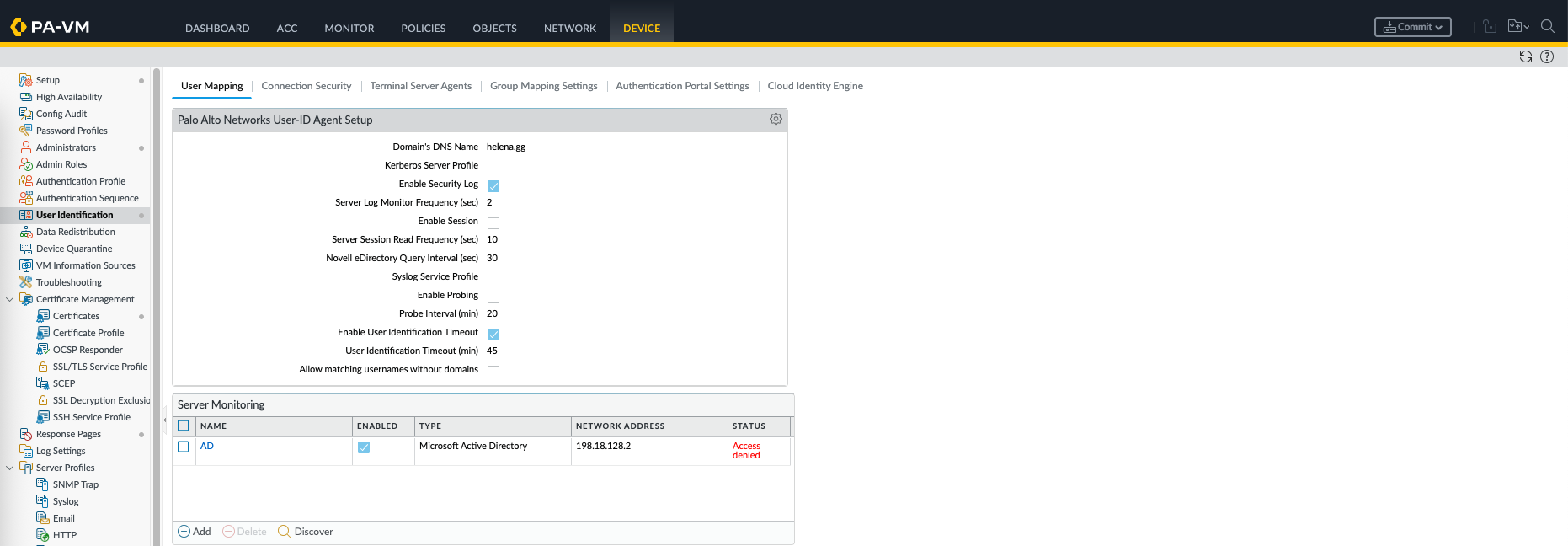Select the AD row checkbox
Viewport: 1568px width, 546px height.
click(184, 447)
